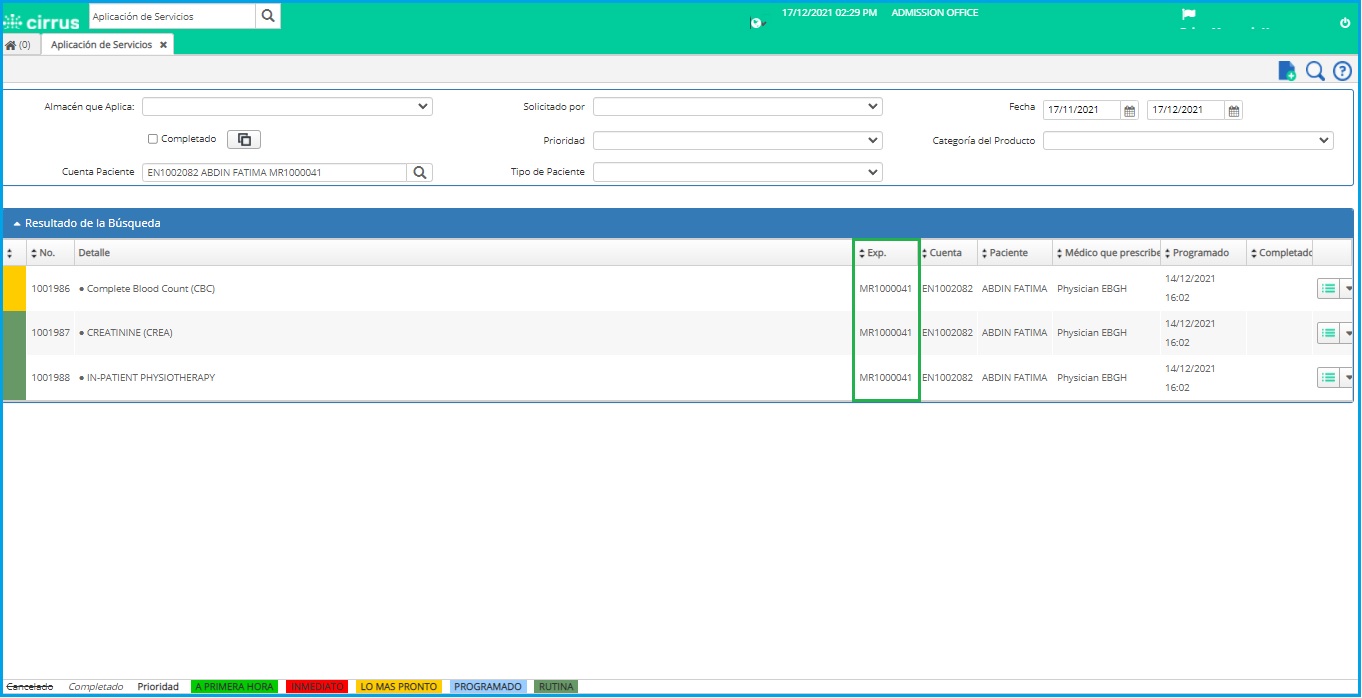Click the search icon beside Aplicación de Servicios
This screenshot has width=1362, height=698.
[x=266, y=16]
